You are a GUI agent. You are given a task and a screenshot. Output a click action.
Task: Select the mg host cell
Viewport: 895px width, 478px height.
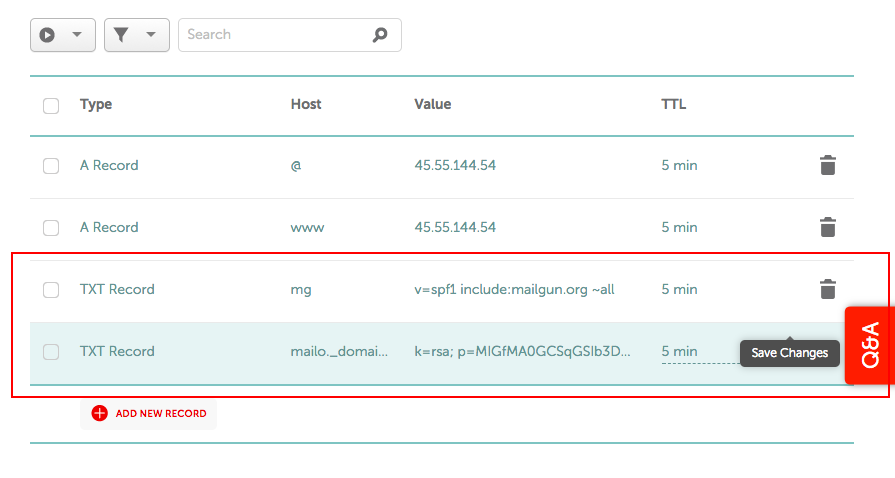click(301, 290)
